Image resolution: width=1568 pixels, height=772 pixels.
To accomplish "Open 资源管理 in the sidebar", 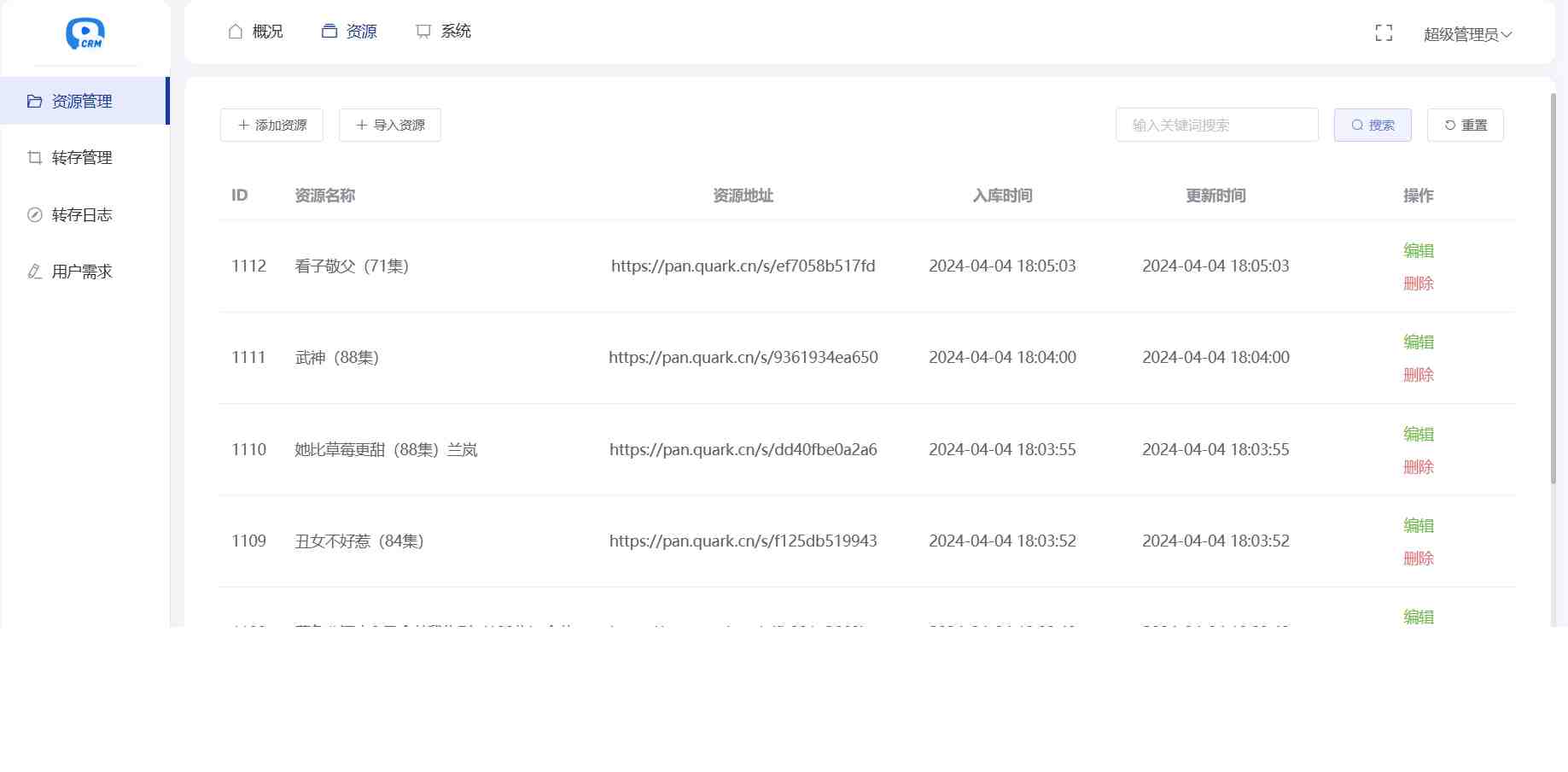I will point(82,102).
